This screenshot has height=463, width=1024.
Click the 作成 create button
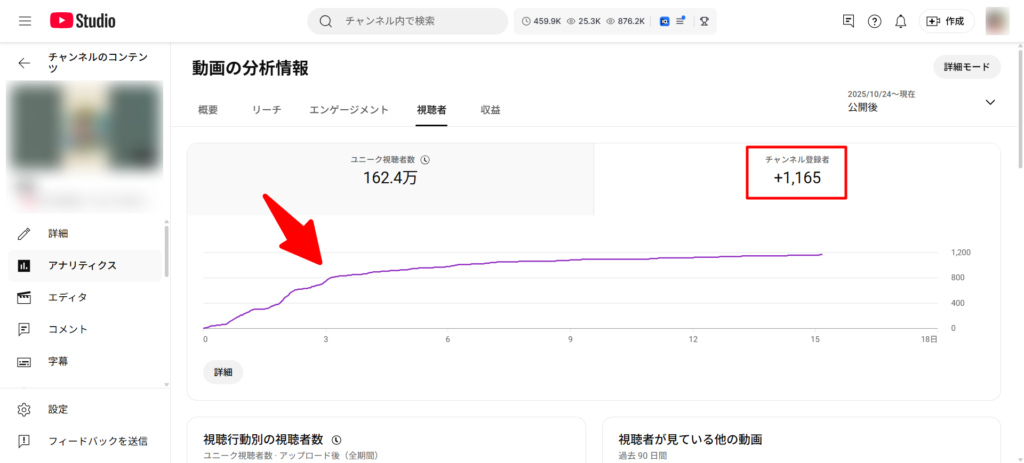pos(945,21)
